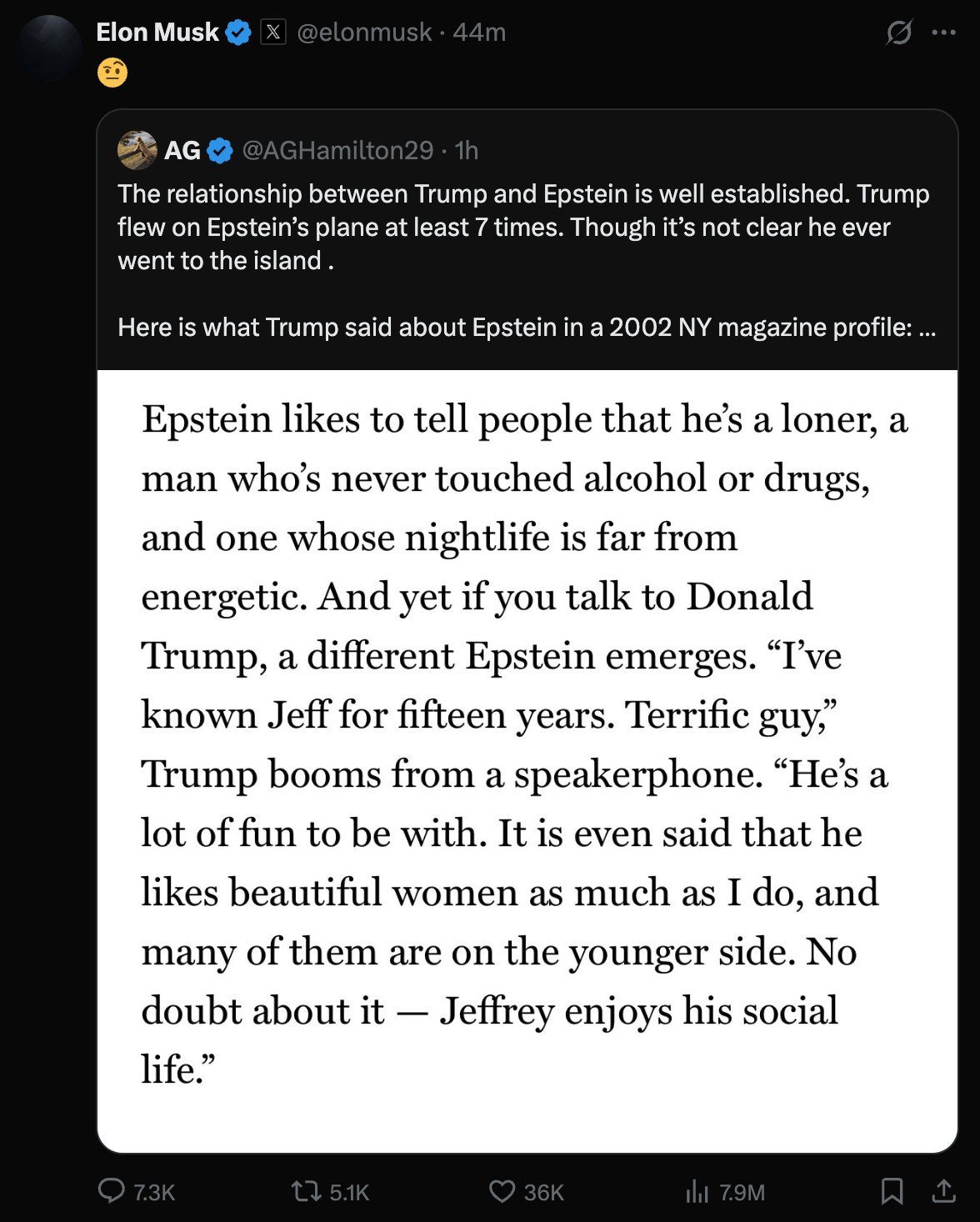Open the Grok explain icon at top right
980x1222 pixels.
pyautogui.click(x=898, y=33)
